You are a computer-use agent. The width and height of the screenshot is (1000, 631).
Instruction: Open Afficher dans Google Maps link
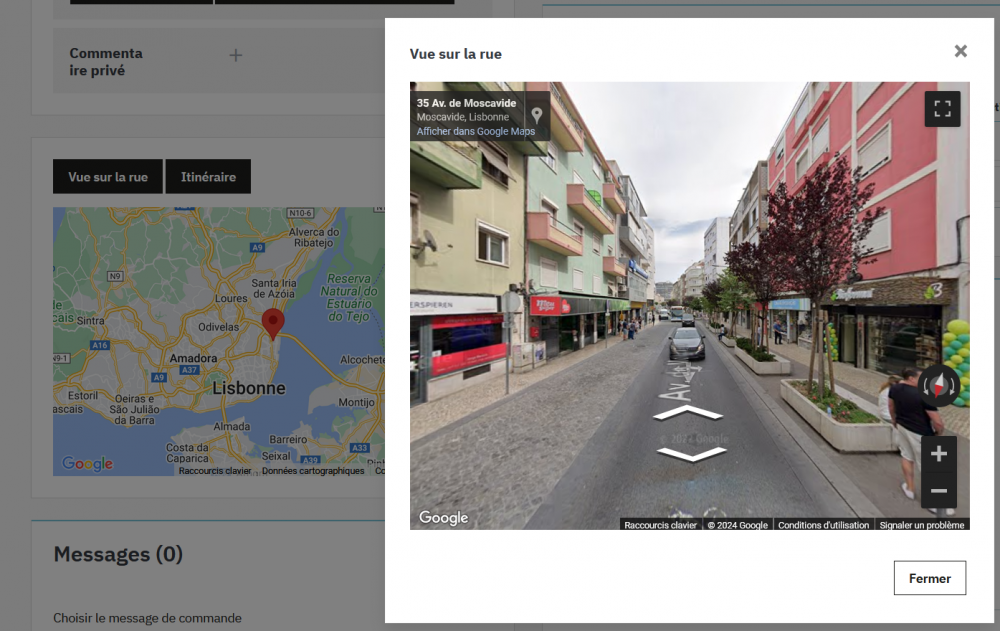pyautogui.click(x=475, y=131)
